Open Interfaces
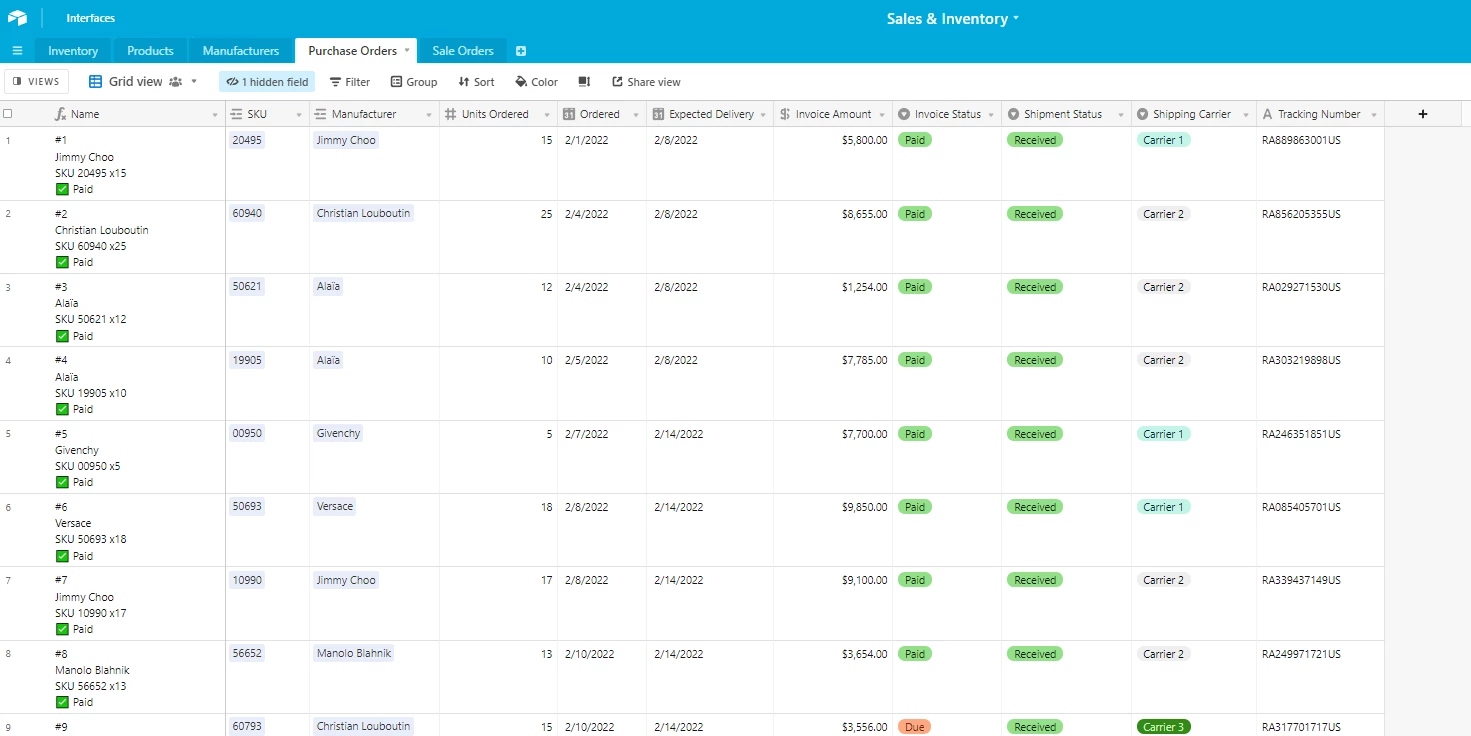 pyautogui.click(x=90, y=18)
